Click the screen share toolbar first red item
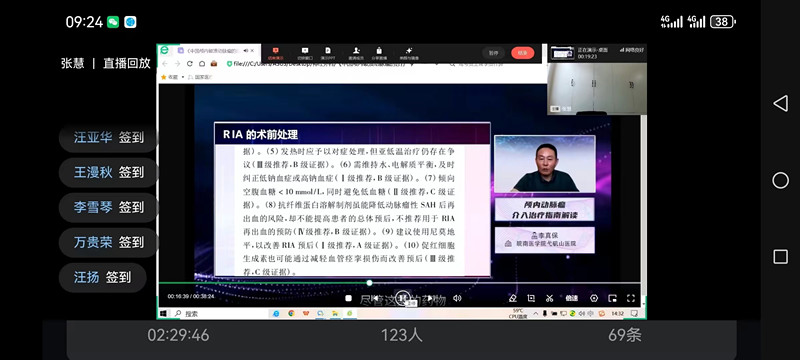The height and width of the screenshot is (360, 800). pos(276,53)
